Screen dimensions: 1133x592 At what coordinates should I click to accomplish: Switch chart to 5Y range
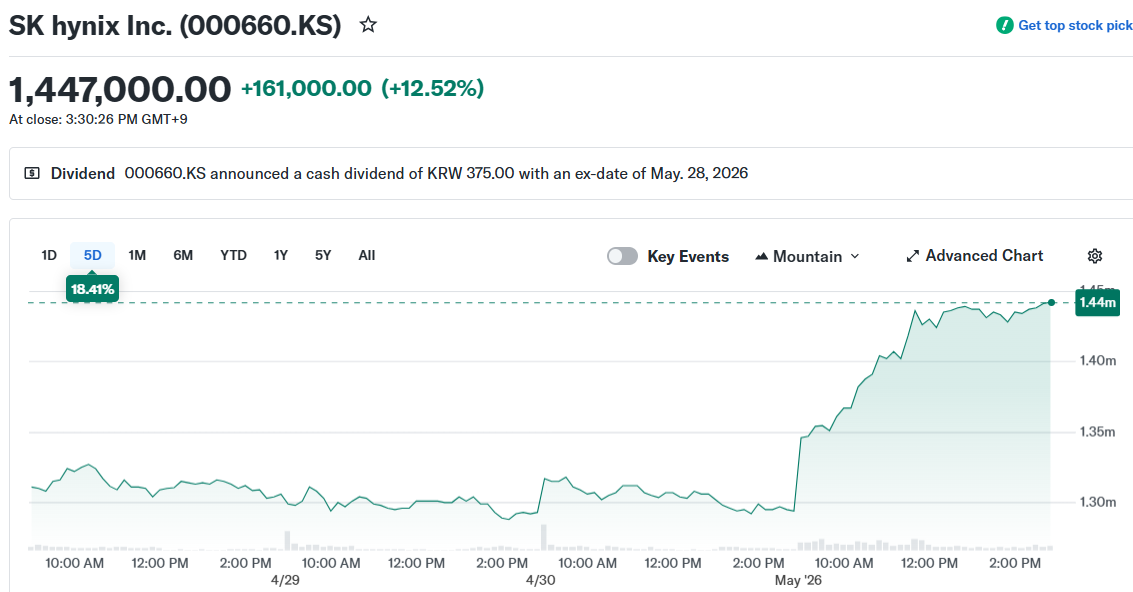(323, 255)
